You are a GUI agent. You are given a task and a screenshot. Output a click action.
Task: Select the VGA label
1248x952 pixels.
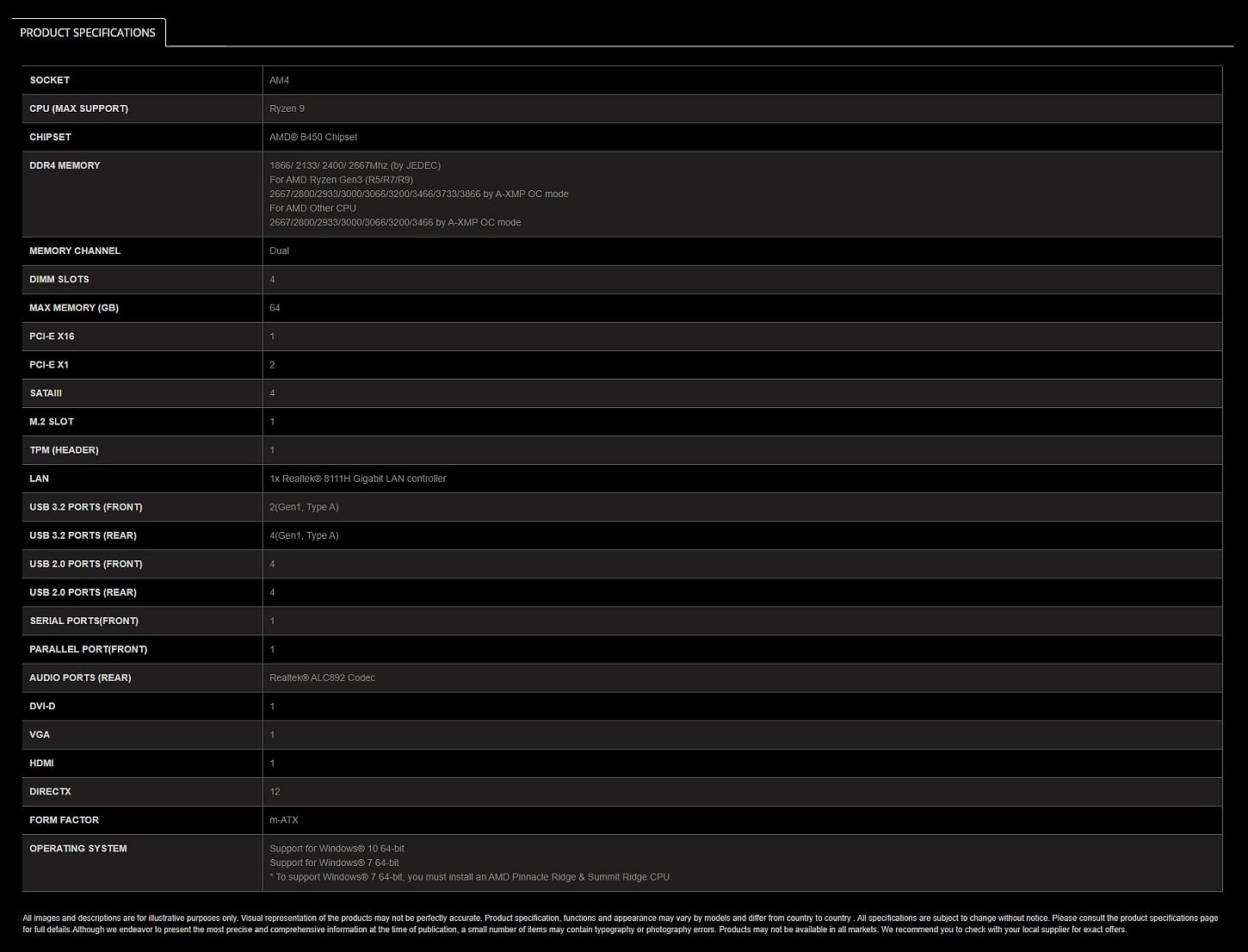pyautogui.click(x=40, y=733)
